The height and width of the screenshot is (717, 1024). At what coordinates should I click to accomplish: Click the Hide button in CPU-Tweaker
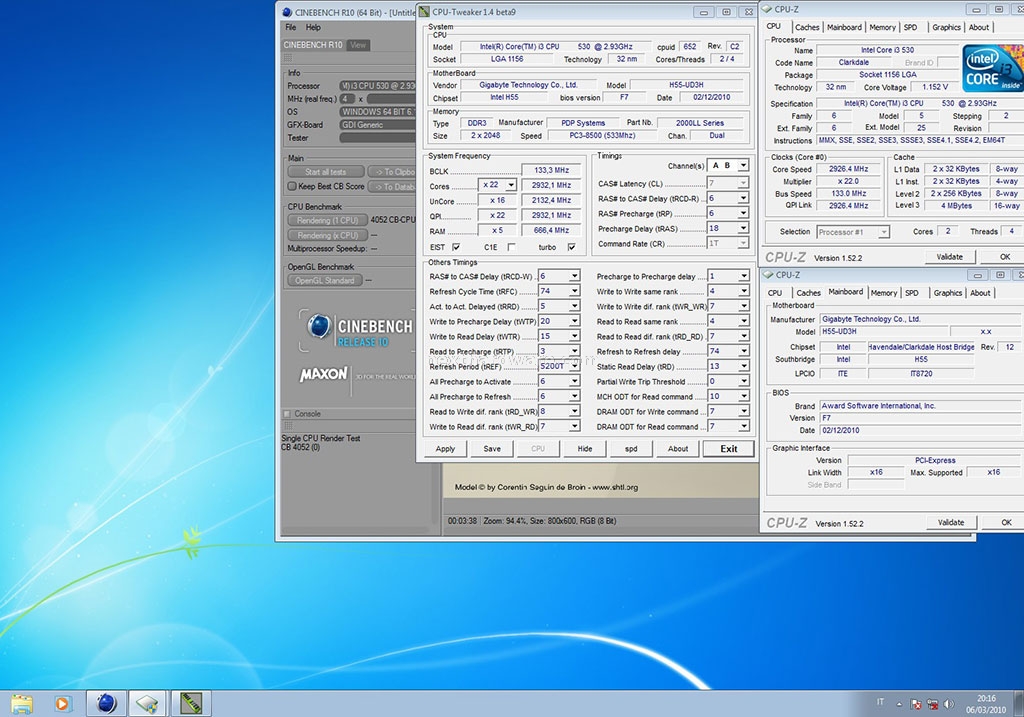pyautogui.click(x=584, y=449)
